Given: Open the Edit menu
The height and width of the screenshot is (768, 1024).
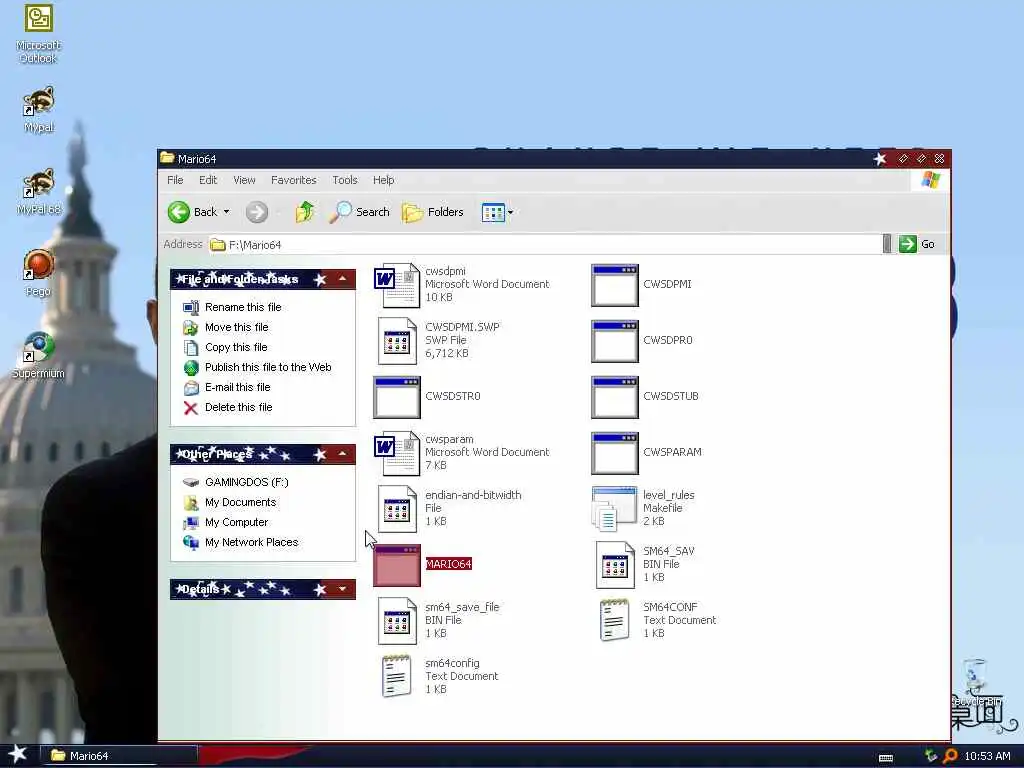Looking at the screenshot, I should (208, 180).
